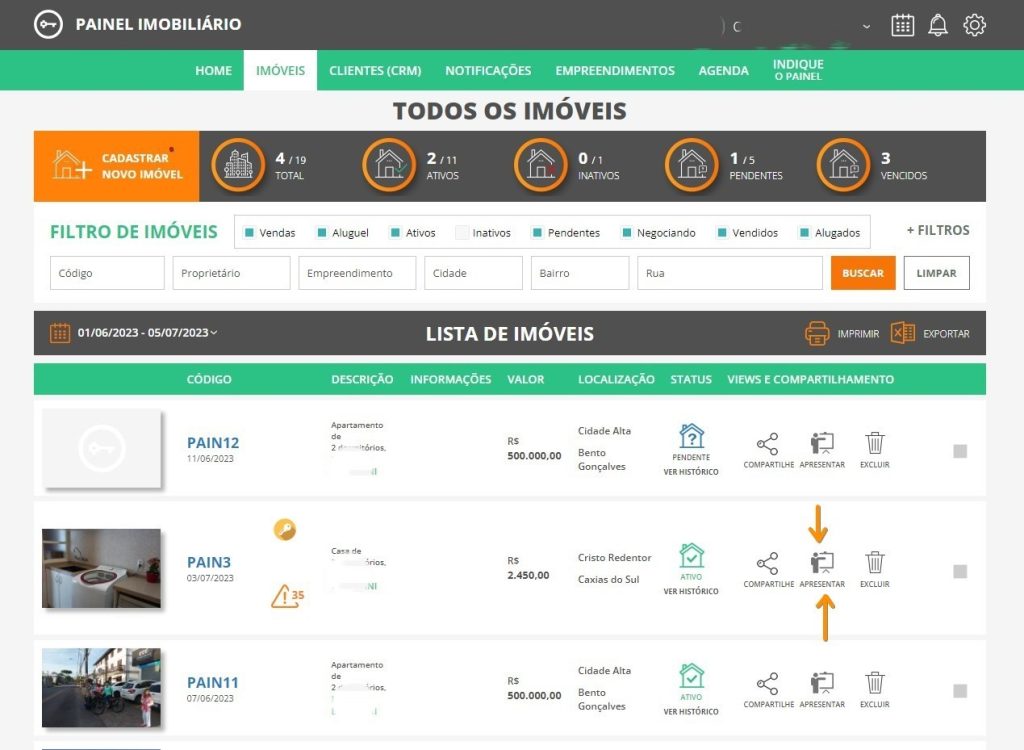This screenshot has width=1024, height=750.
Task: Click the Imprimir printer icon
Action: pyautogui.click(x=817, y=333)
